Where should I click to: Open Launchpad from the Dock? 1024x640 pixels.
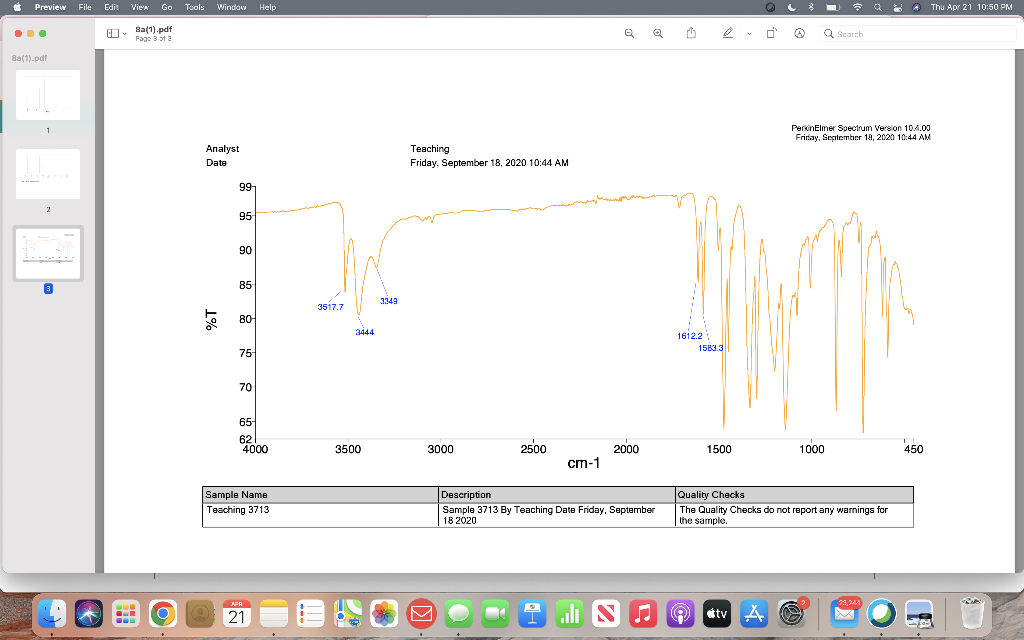pos(125,613)
